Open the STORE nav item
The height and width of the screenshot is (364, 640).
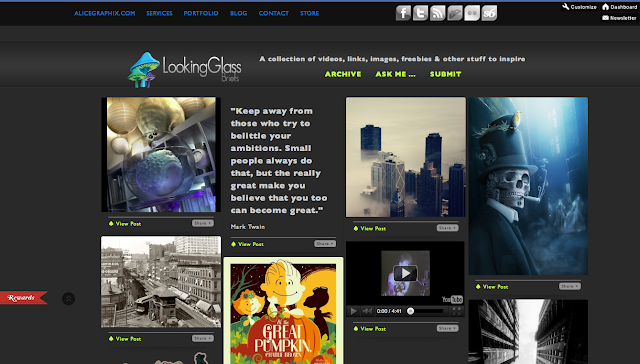pos(309,13)
